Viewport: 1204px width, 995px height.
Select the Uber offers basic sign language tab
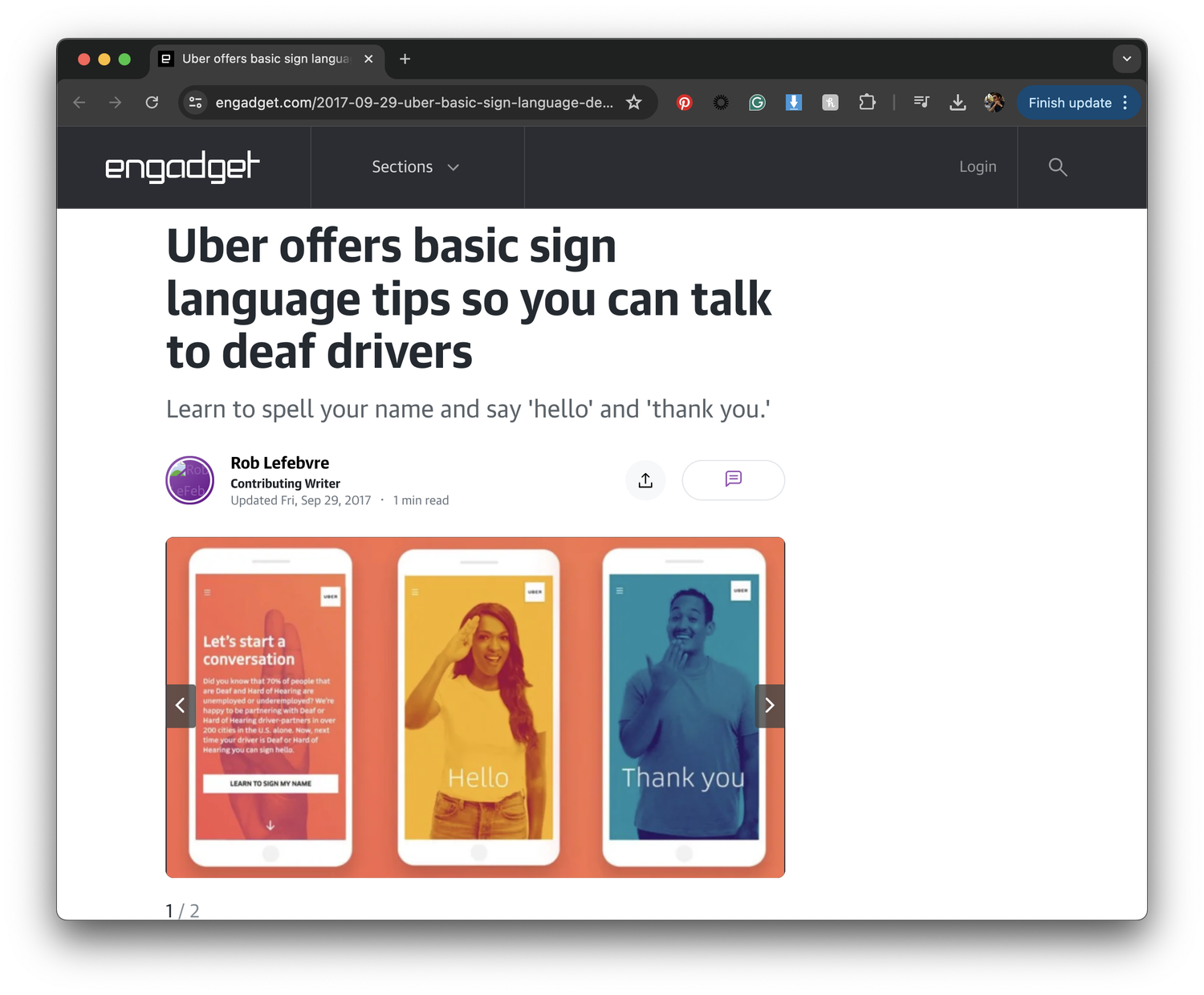point(267,59)
